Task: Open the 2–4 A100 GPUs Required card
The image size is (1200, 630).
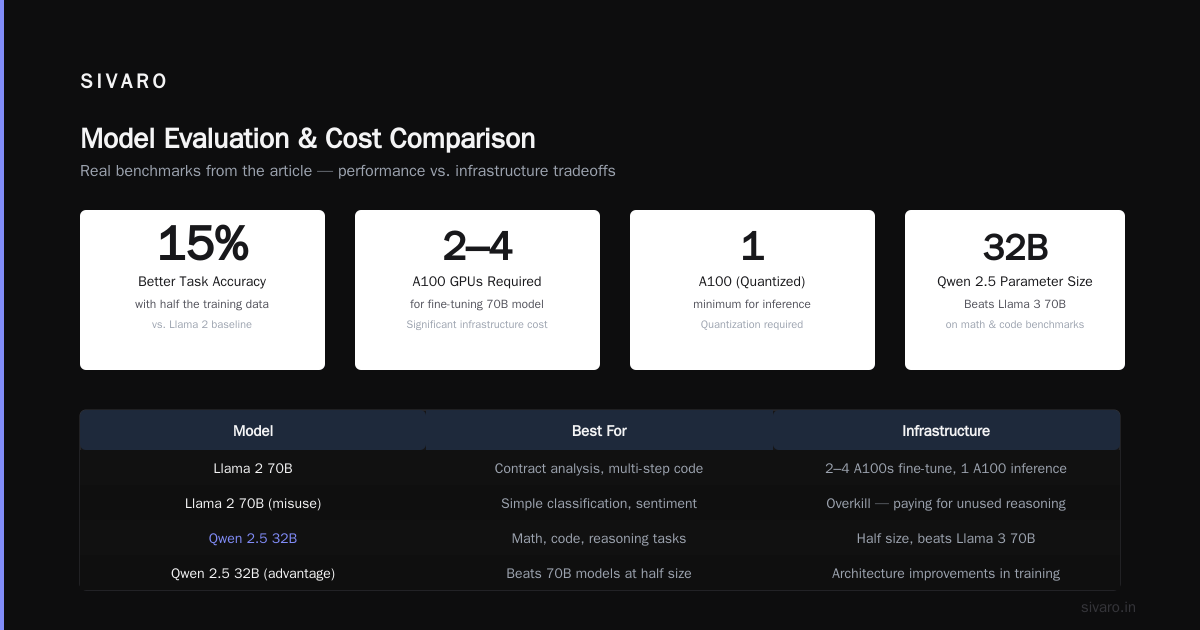Action: [477, 290]
